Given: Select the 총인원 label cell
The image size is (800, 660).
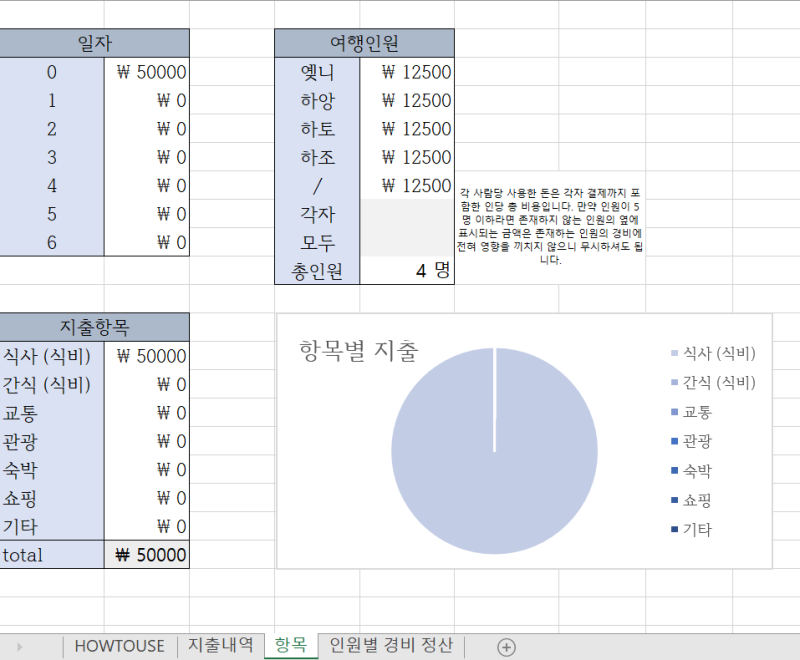Looking at the screenshot, I should 317,271.
